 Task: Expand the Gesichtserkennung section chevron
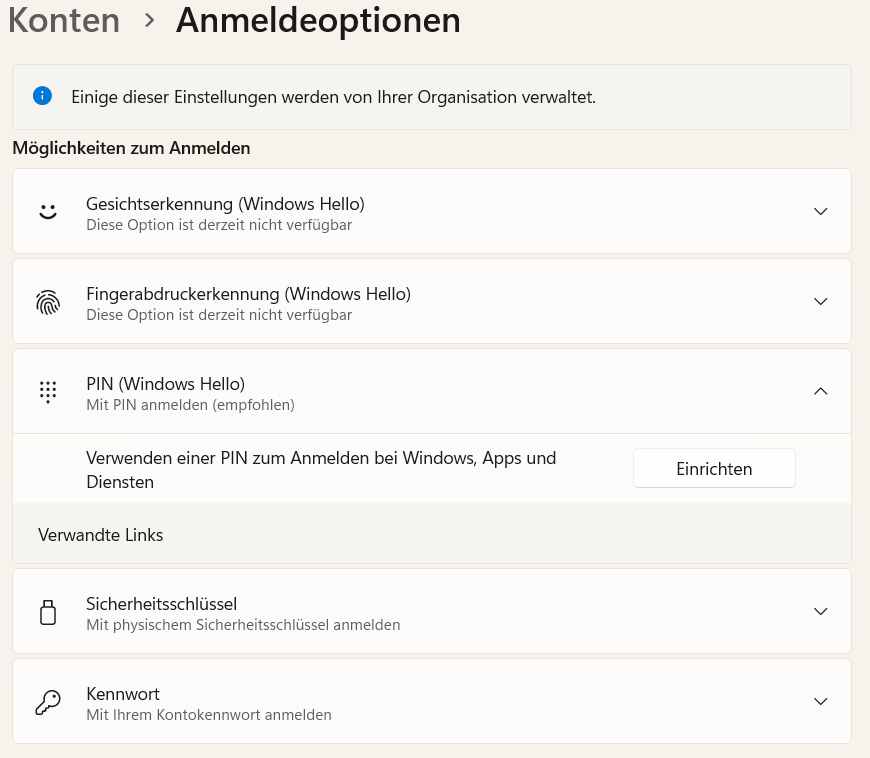point(820,211)
